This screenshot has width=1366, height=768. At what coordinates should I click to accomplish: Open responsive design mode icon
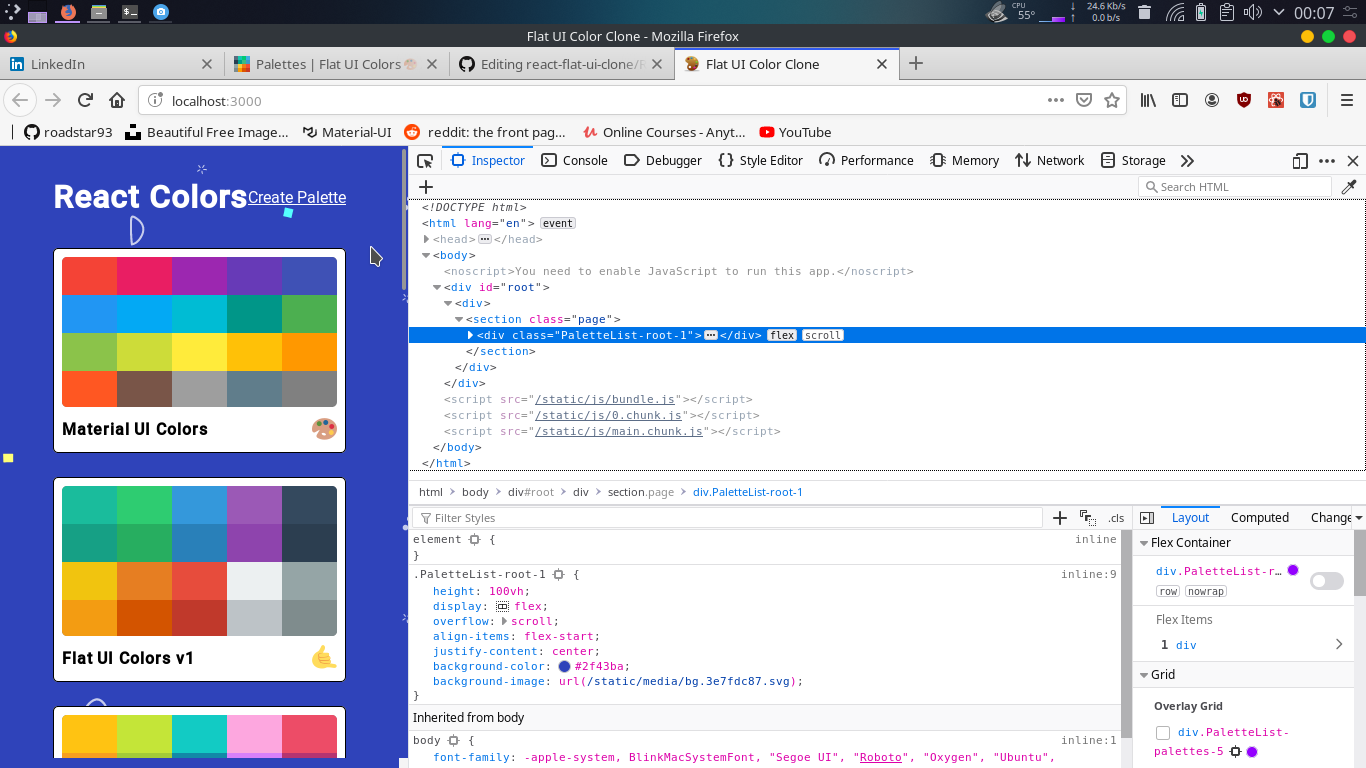pyautogui.click(x=1300, y=160)
